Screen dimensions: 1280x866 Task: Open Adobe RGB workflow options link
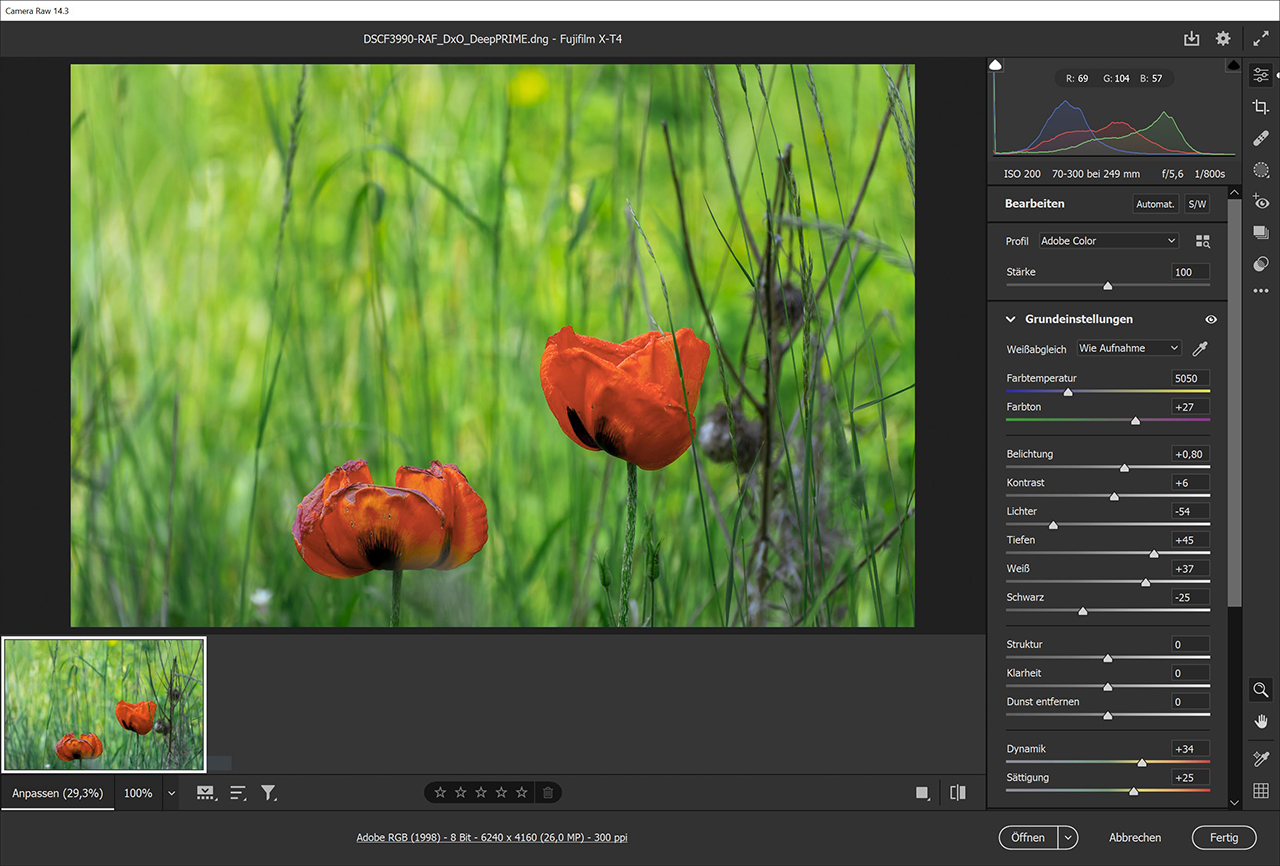(492, 838)
